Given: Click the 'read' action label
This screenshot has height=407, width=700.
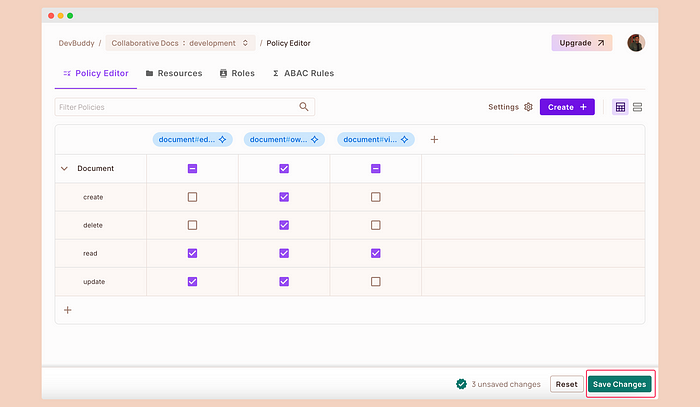Looking at the screenshot, I should tap(90, 253).
